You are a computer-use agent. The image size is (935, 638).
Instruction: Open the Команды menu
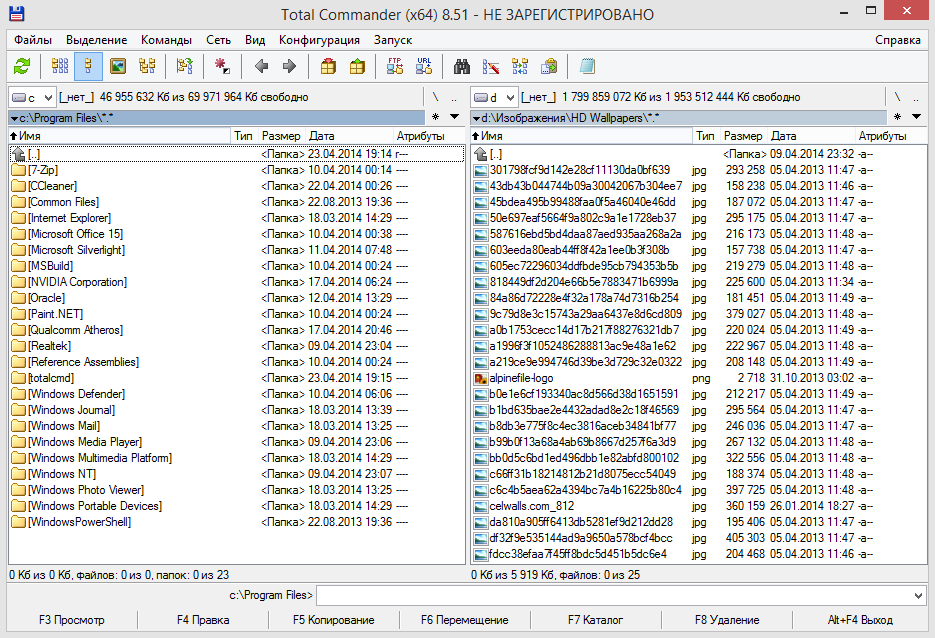click(166, 40)
